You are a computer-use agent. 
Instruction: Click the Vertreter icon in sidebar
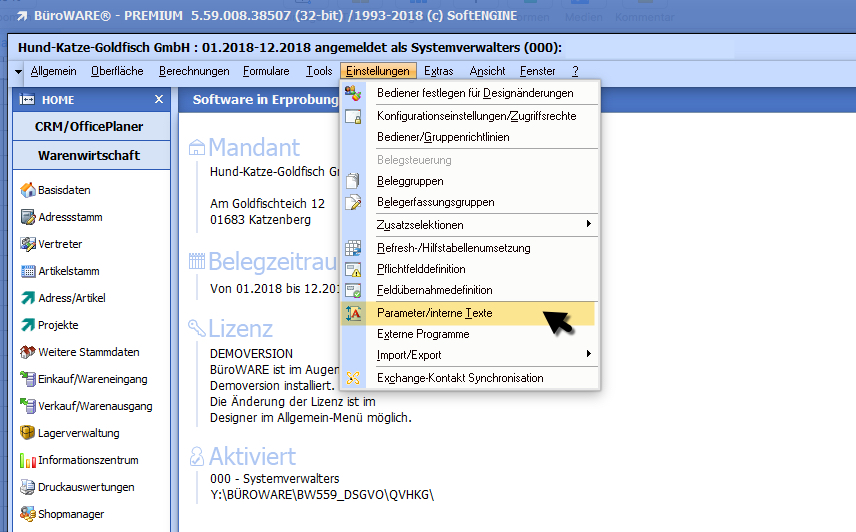[27, 244]
